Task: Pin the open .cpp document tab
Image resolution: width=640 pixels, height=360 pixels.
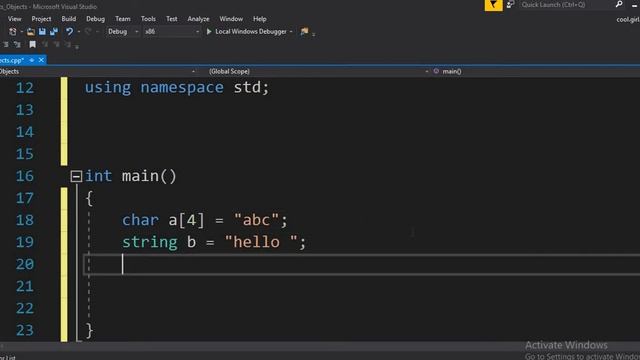Action: point(31,60)
